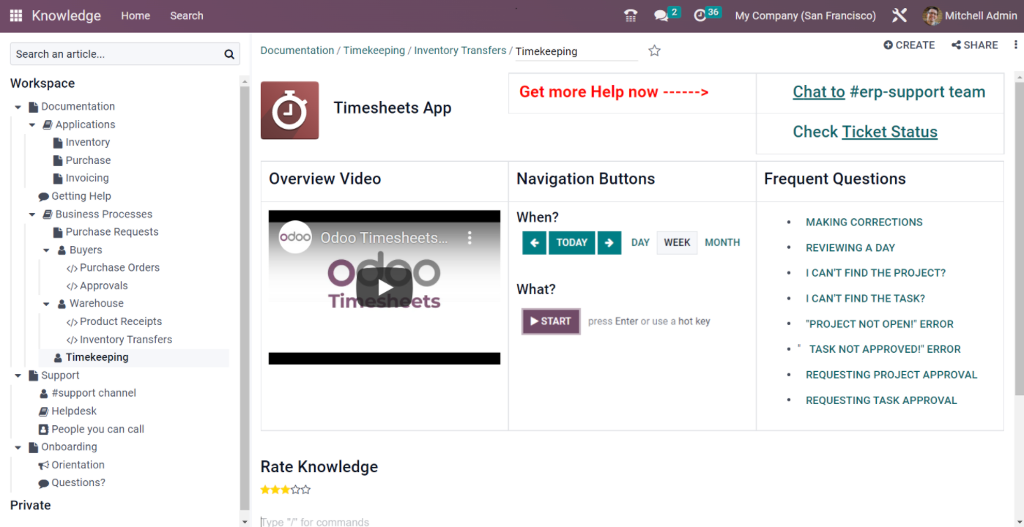Image resolution: width=1024 pixels, height=527 pixels.
Task: Collapse the Business Processes tree node
Action: pyautogui.click(x=32, y=214)
